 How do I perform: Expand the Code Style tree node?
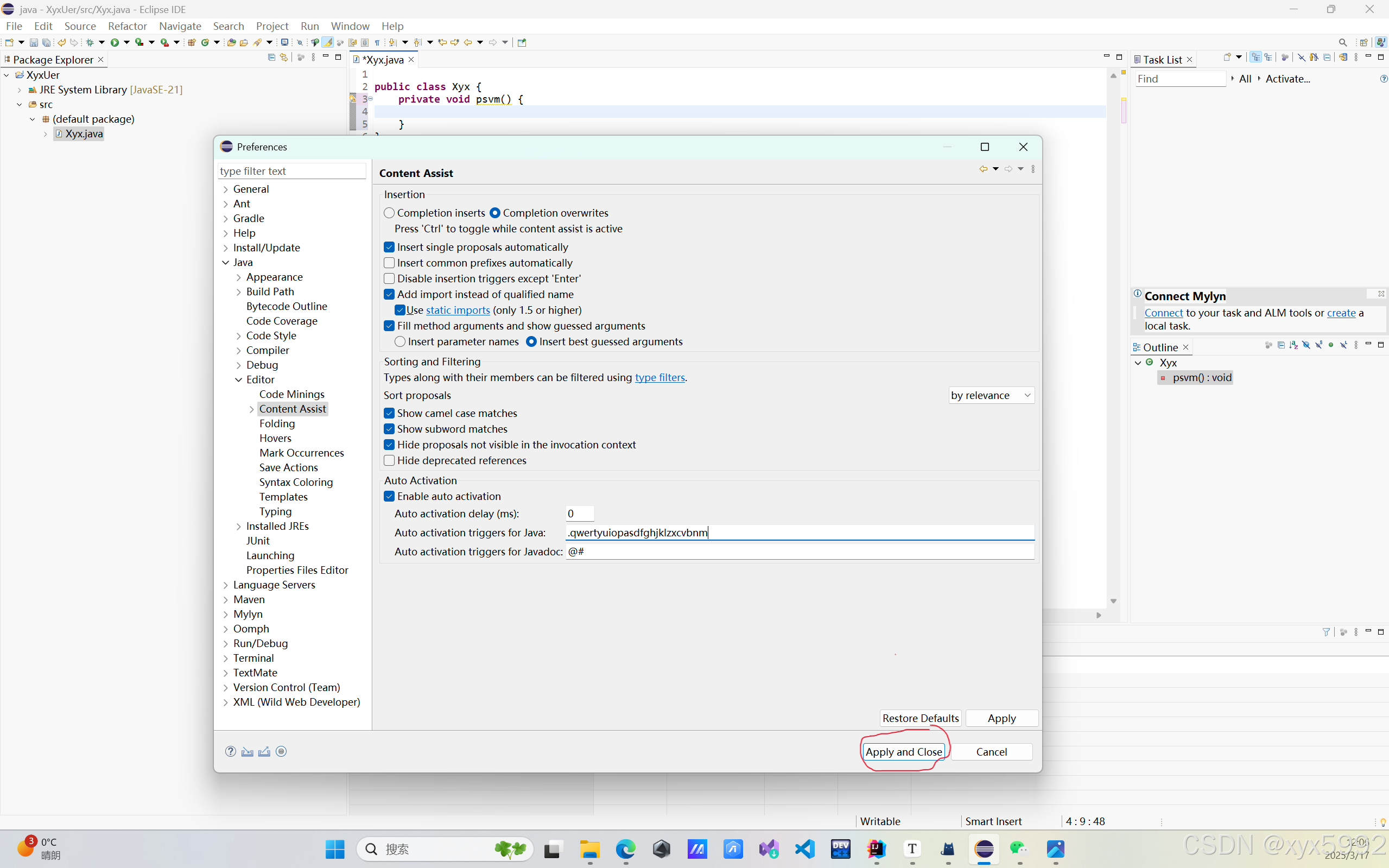click(x=239, y=336)
